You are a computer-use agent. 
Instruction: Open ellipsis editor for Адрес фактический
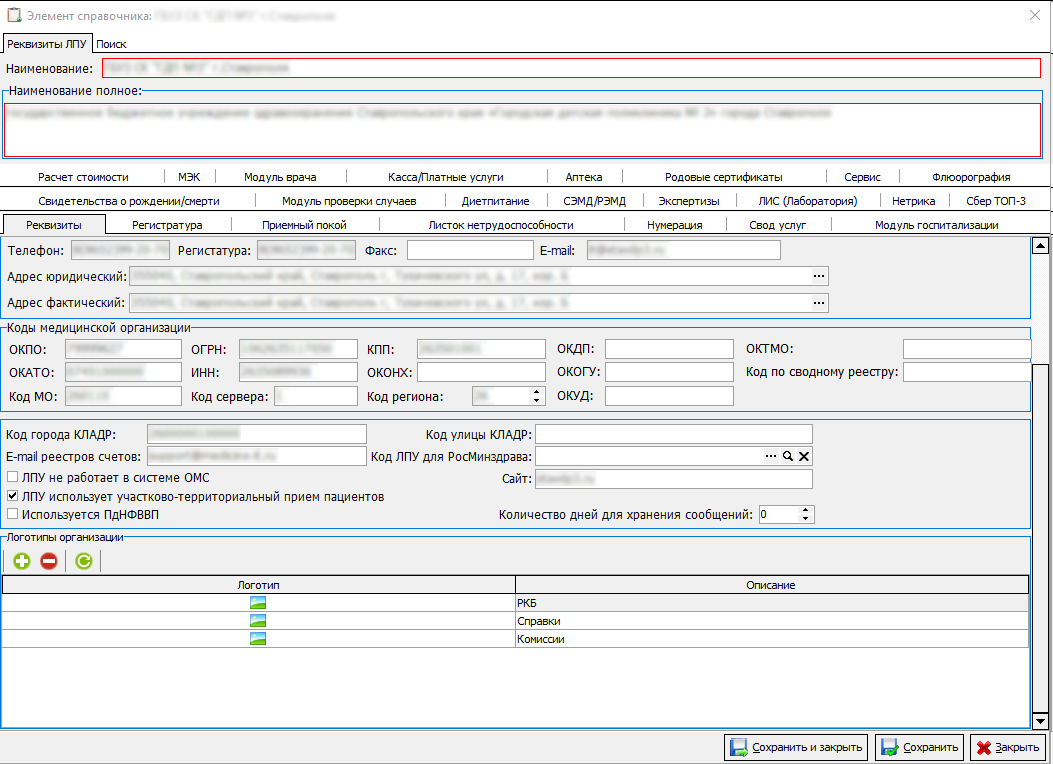point(819,303)
